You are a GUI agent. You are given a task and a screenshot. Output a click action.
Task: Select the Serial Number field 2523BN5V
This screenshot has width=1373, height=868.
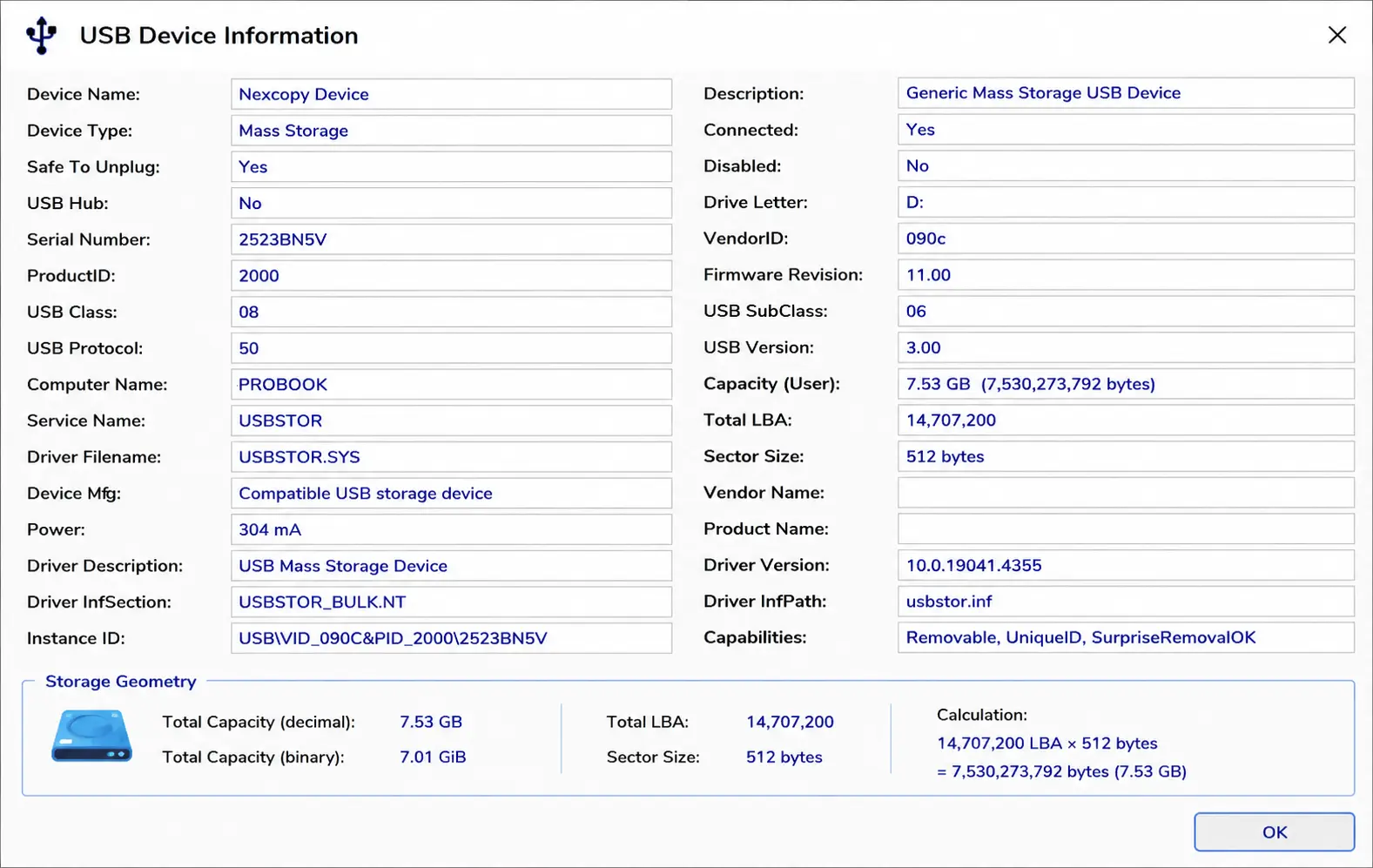pos(451,239)
